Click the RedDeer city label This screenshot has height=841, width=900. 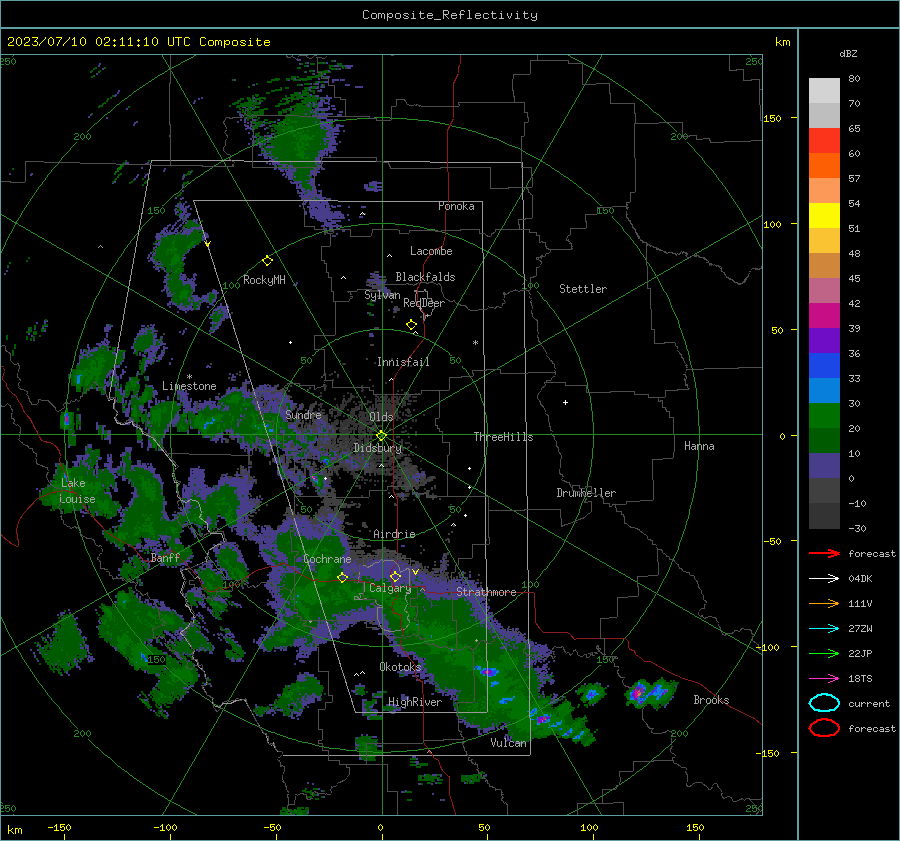tap(424, 303)
